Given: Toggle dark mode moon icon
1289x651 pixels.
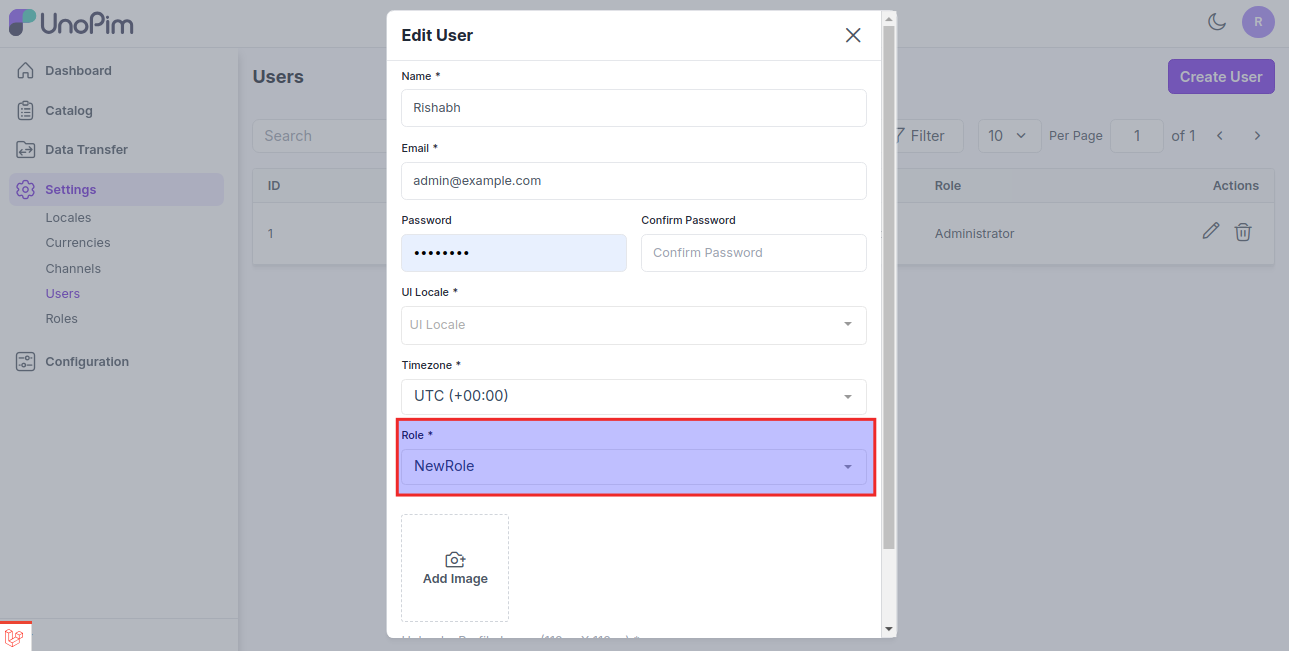Looking at the screenshot, I should click(x=1217, y=21).
